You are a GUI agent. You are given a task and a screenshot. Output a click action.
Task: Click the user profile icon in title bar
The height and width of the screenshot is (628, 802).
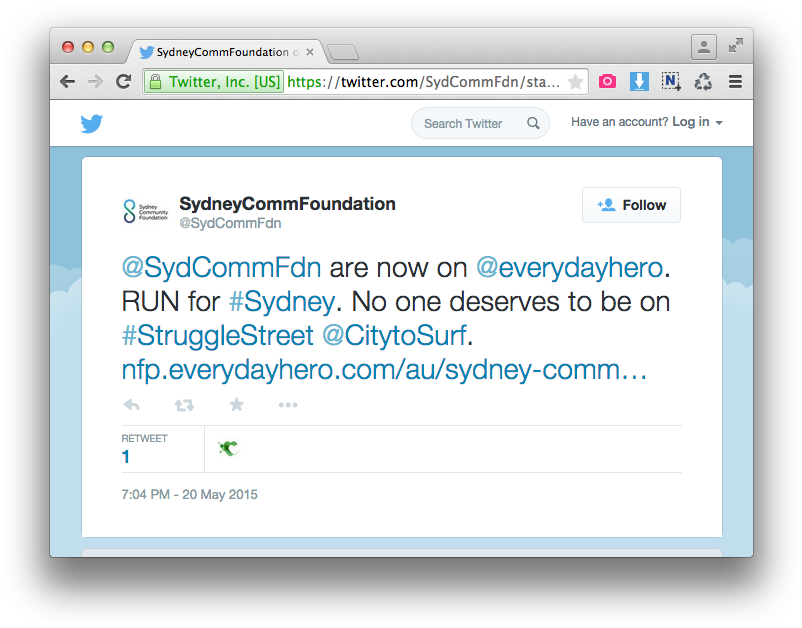tap(704, 47)
